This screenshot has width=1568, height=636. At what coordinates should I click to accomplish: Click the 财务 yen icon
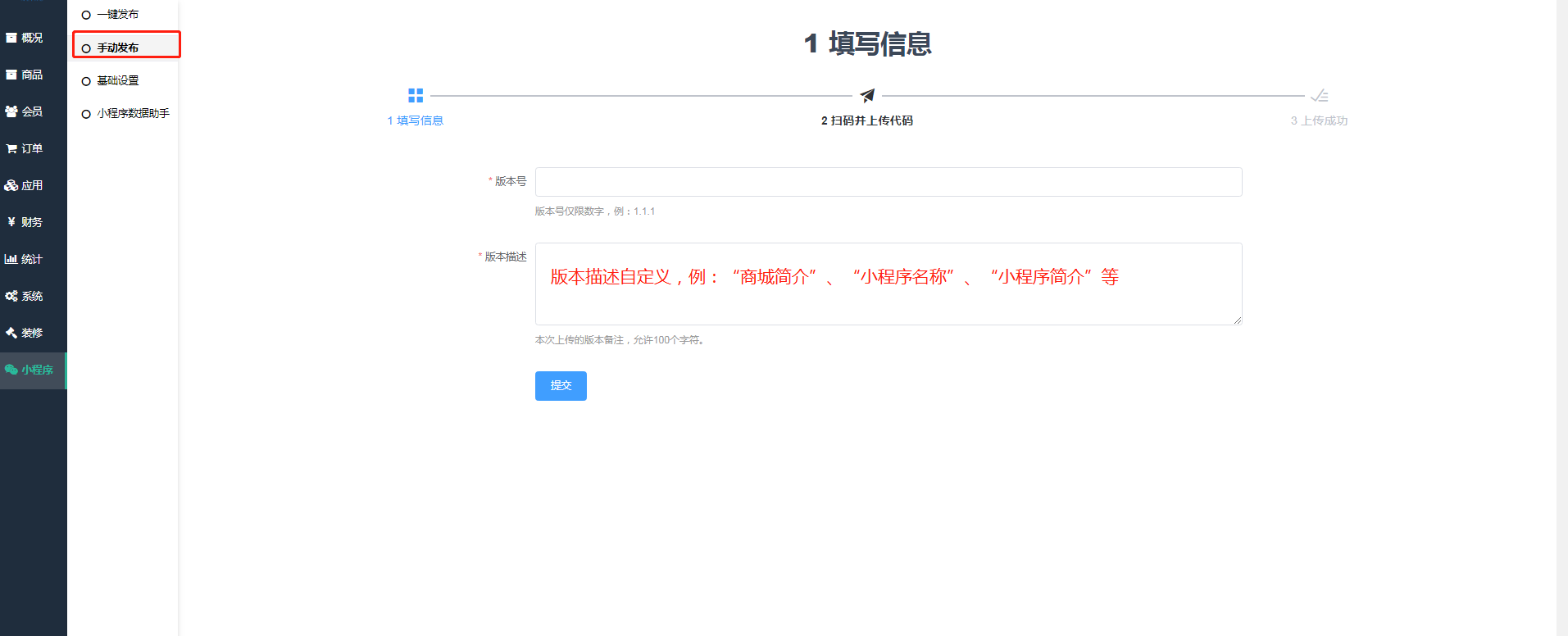tap(11, 222)
